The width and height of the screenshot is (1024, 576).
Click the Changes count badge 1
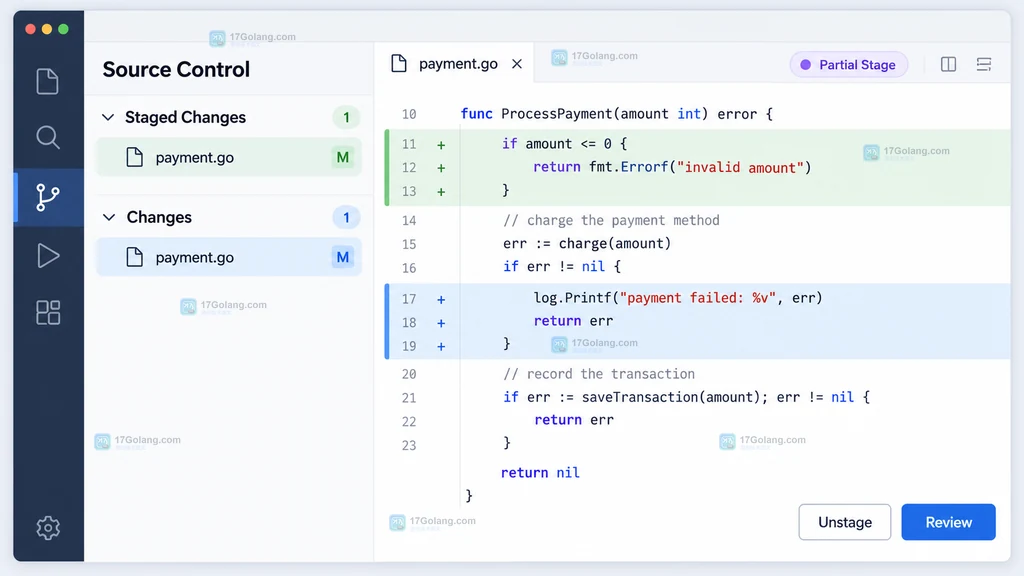click(346, 217)
